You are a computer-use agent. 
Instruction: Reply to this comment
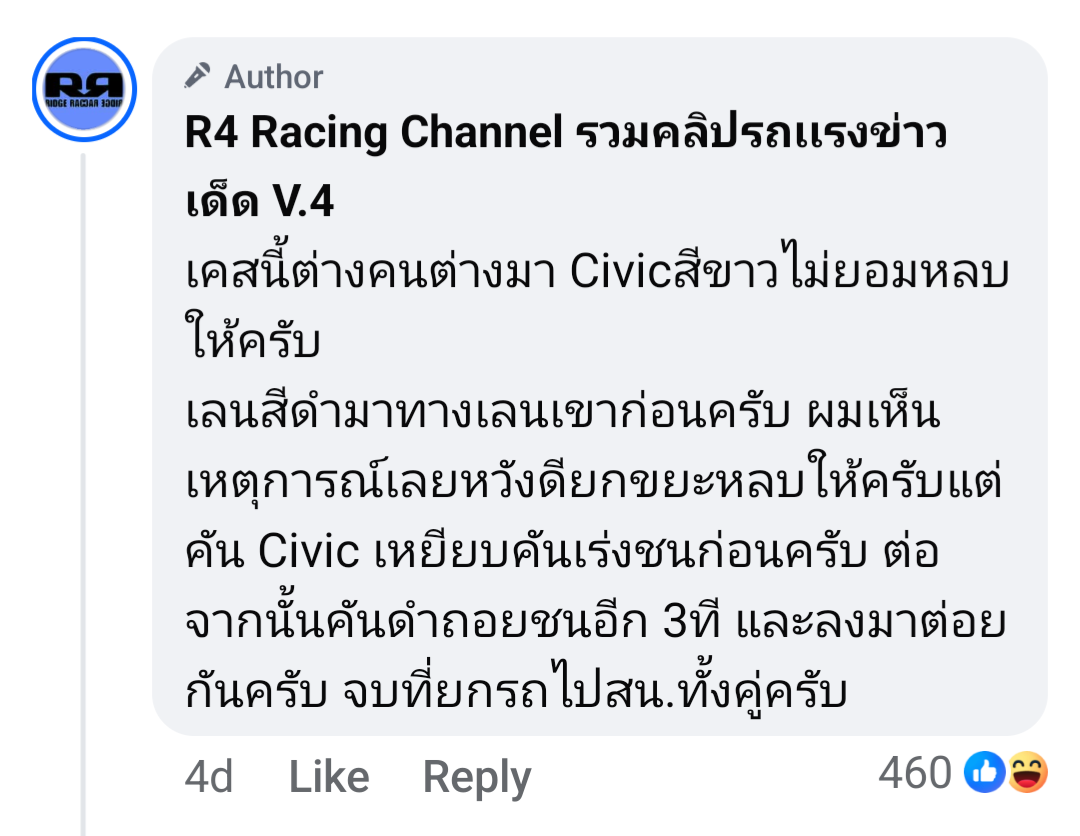(x=476, y=777)
